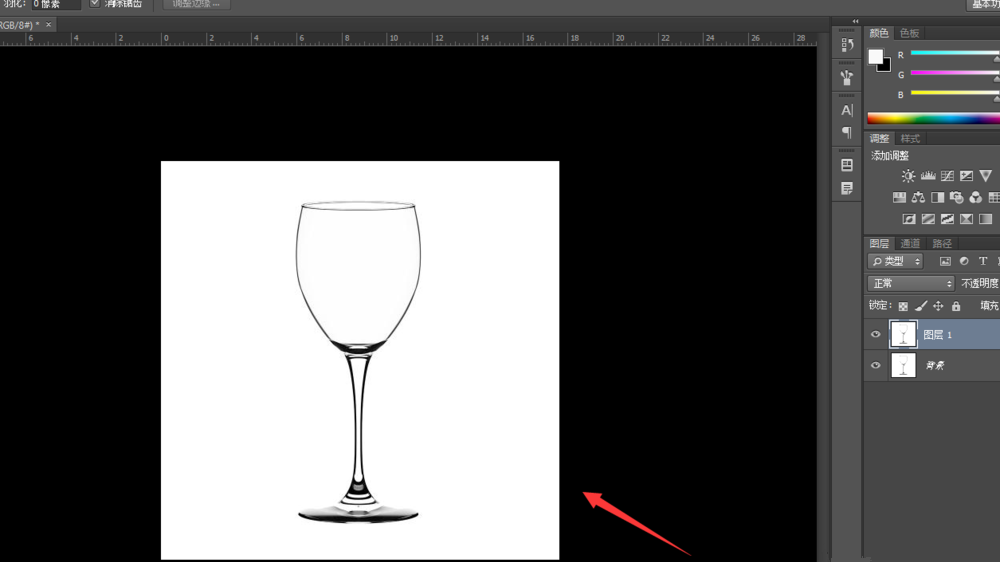Toggle the anti-alias checkbox
The height and width of the screenshot is (562, 1000).
click(95, 4)
